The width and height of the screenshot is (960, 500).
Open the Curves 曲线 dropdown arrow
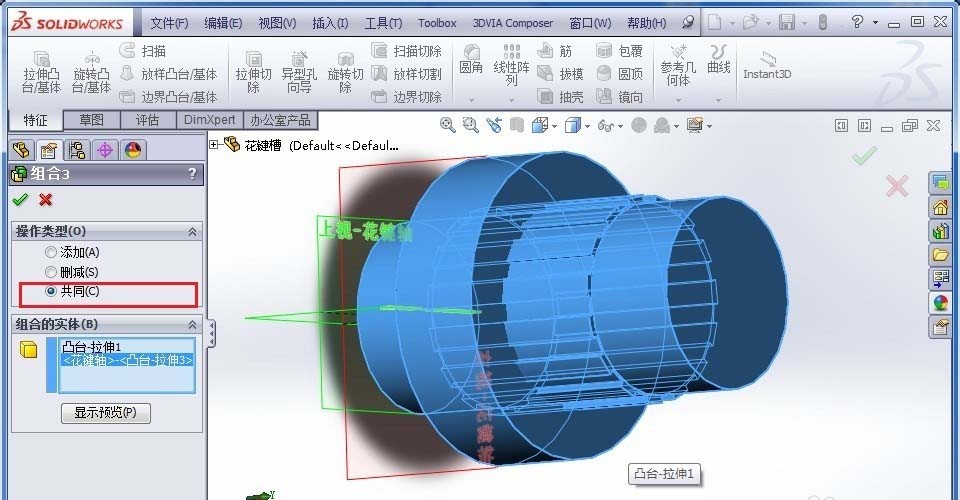click(718, 100)
